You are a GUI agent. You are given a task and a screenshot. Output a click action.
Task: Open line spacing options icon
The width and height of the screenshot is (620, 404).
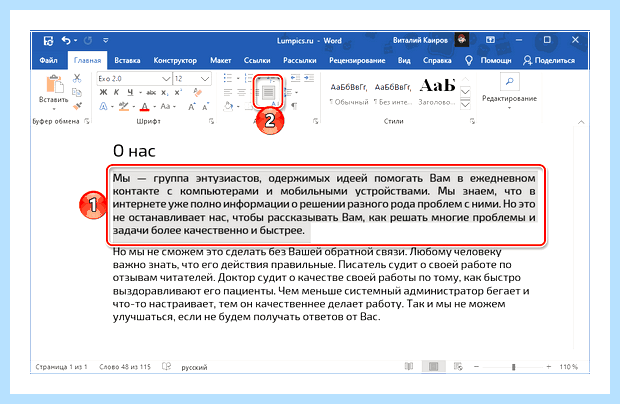(288, 93)
